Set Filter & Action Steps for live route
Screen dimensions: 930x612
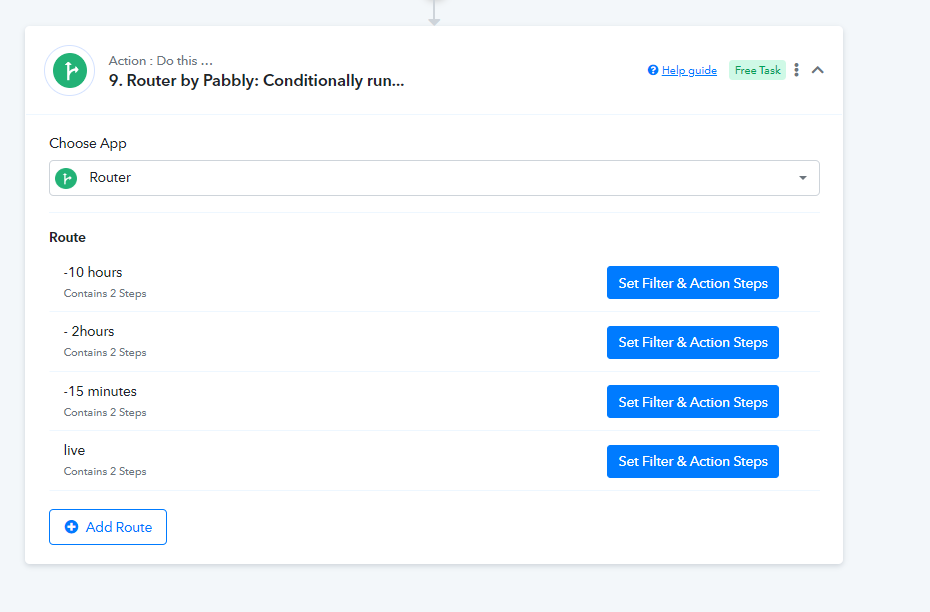[693, 461]
